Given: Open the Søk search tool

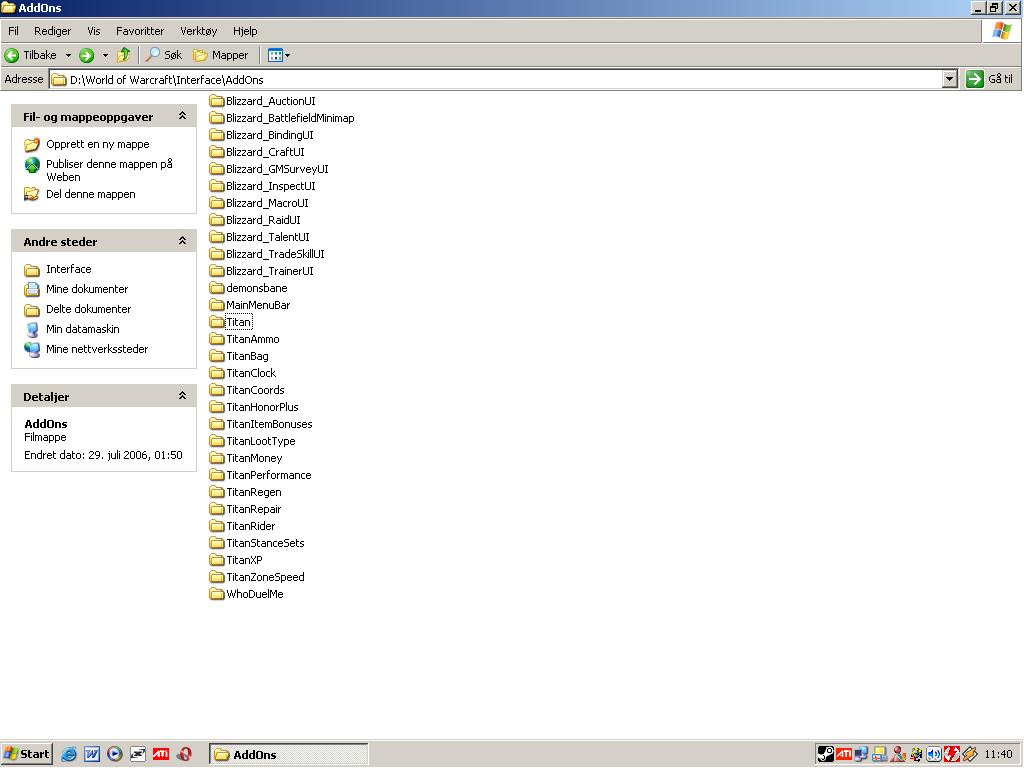Looking at the screenshot, I should click(164, 56).
